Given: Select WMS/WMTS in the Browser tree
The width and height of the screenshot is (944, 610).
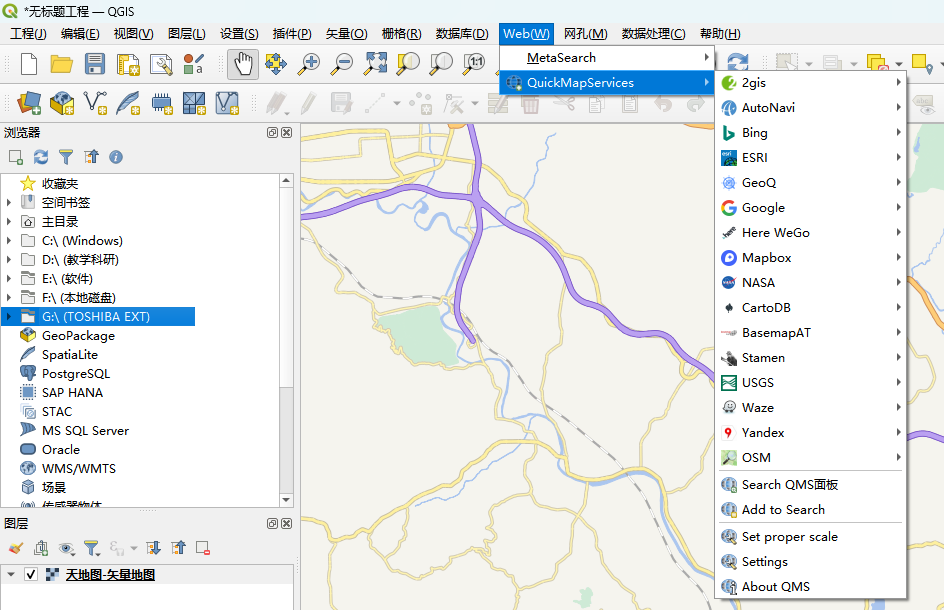Looking at the screenshot, I should point(78,468).
